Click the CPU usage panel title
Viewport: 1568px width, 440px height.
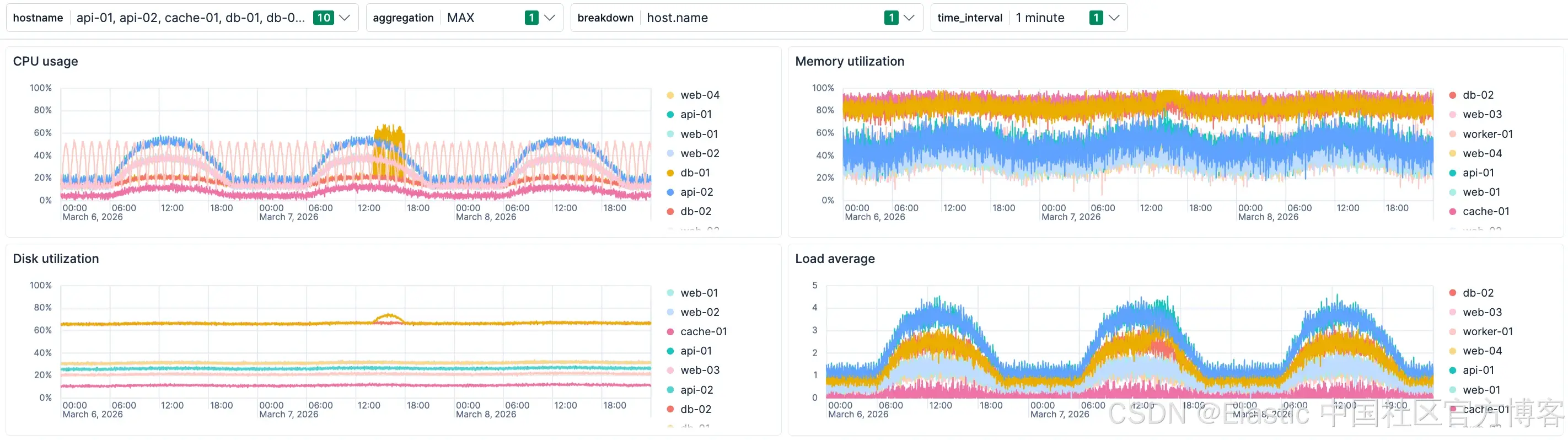(46, 61)
